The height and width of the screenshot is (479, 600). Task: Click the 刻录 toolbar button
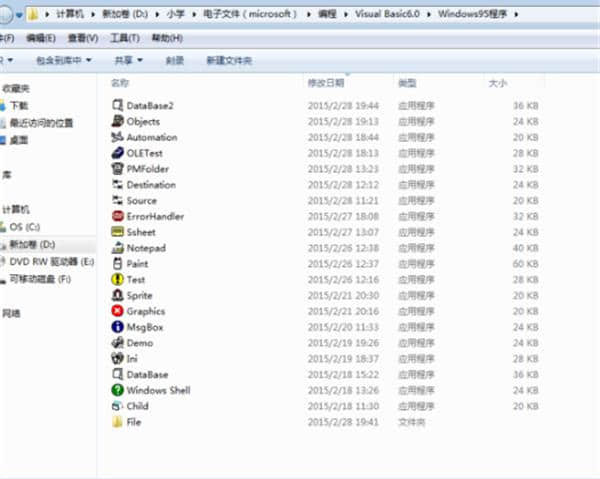click(175, 61)
